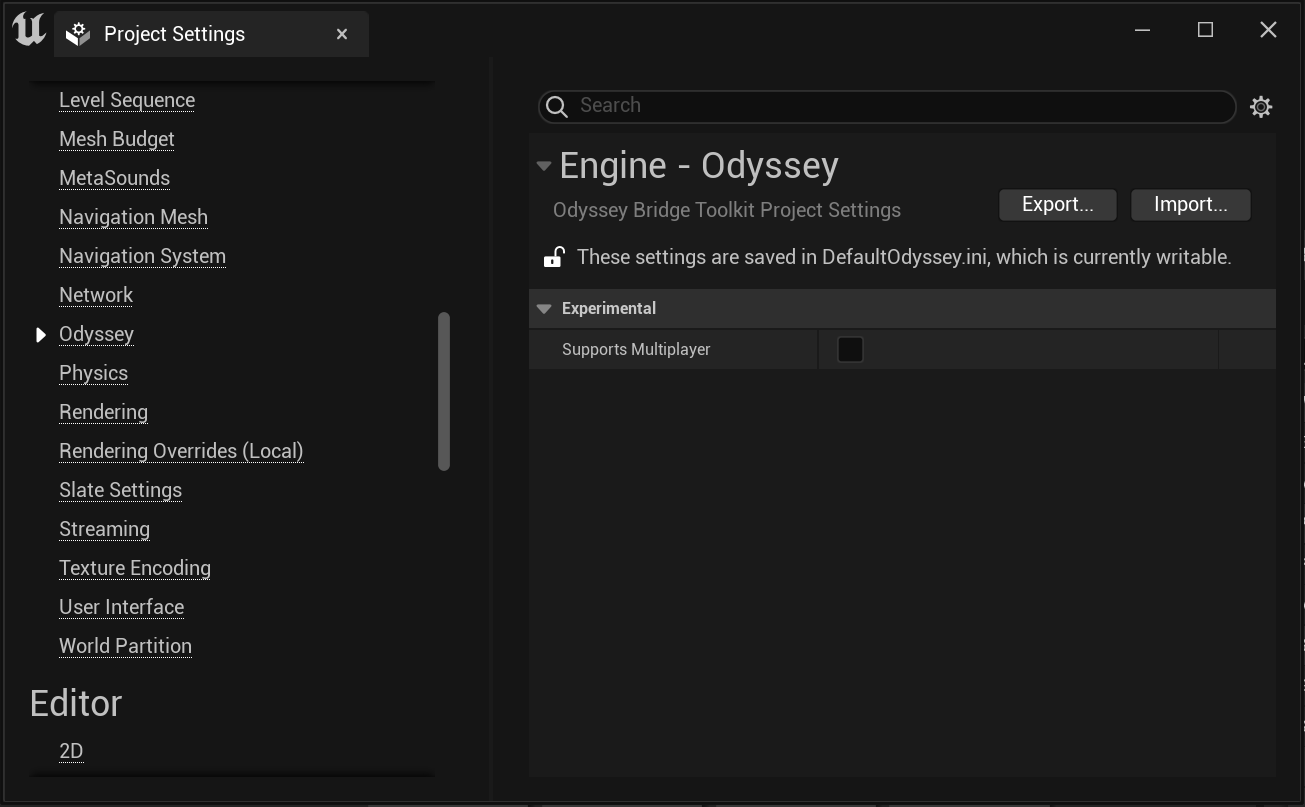Open 2D editor settings
The height and width of the screenshot is (807, 1305).
click(x=71, y=751)
